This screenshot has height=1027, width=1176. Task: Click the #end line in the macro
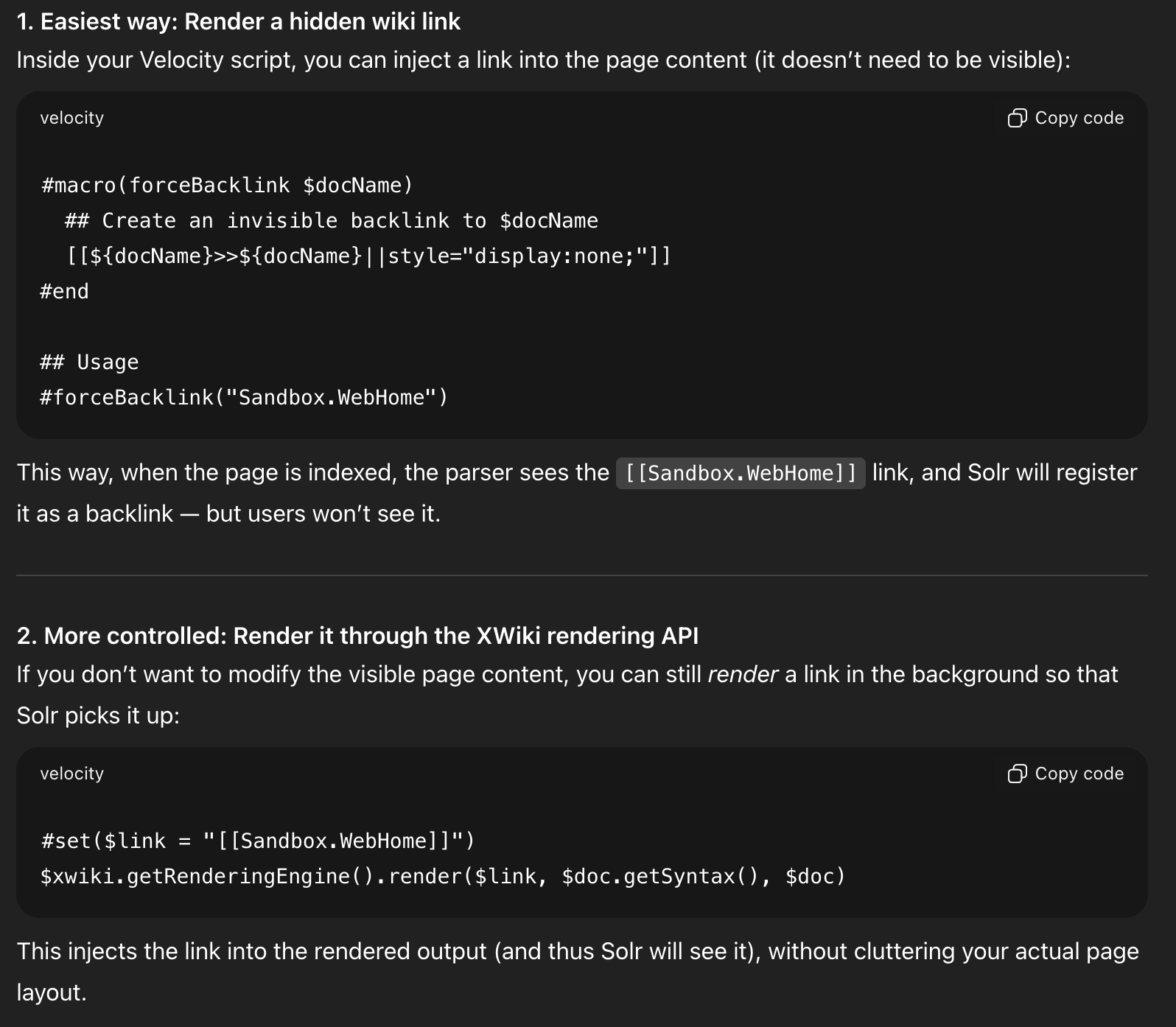(64, 291)
